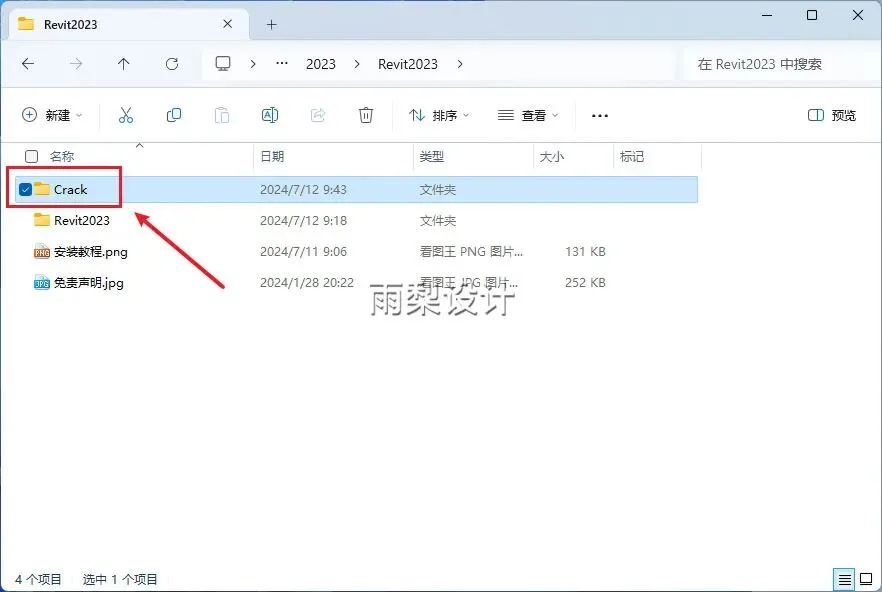Click the JPG file icon of 免责声明

point(42,282)
